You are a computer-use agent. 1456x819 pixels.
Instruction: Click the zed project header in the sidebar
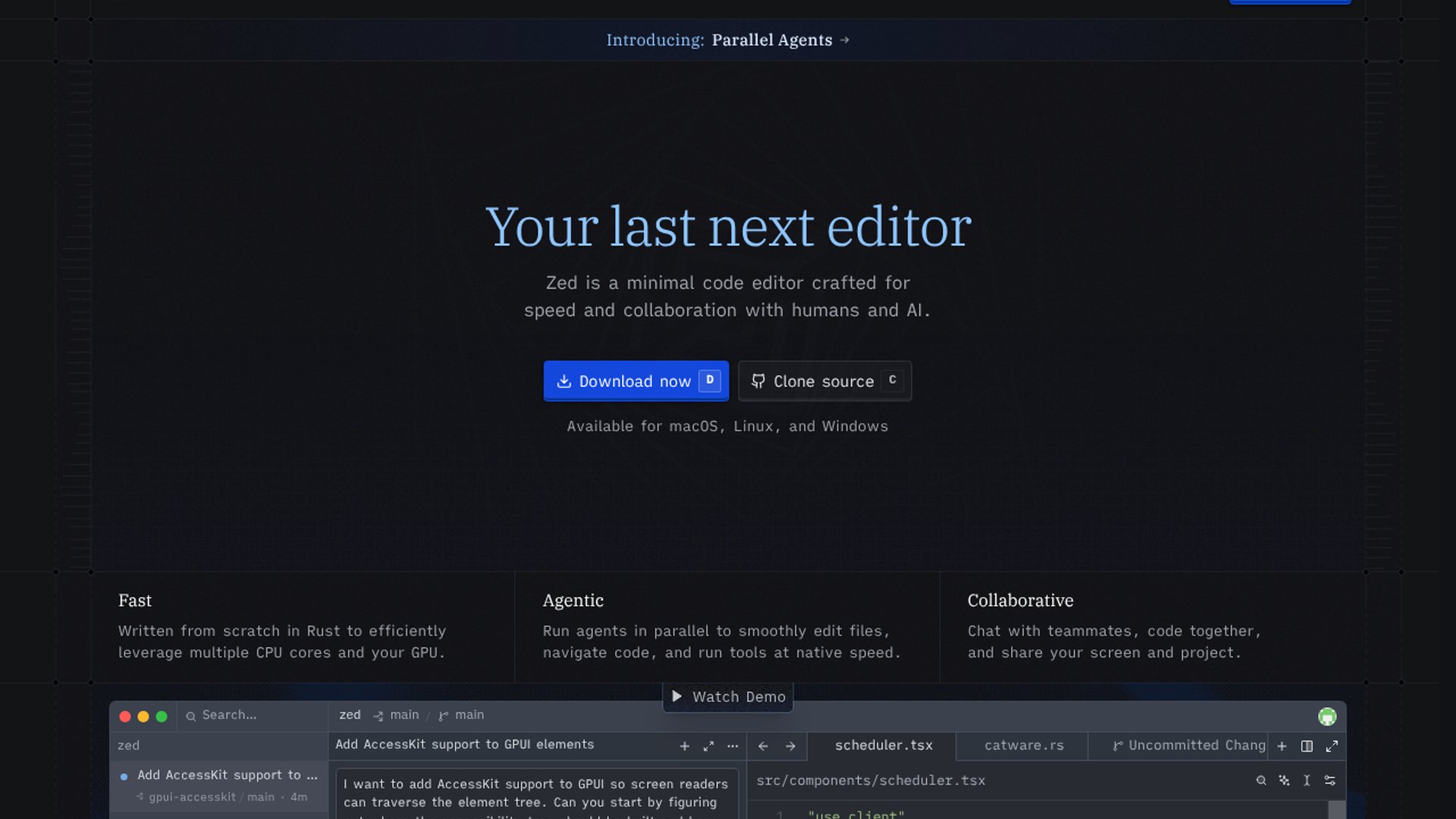coord(219,746)
